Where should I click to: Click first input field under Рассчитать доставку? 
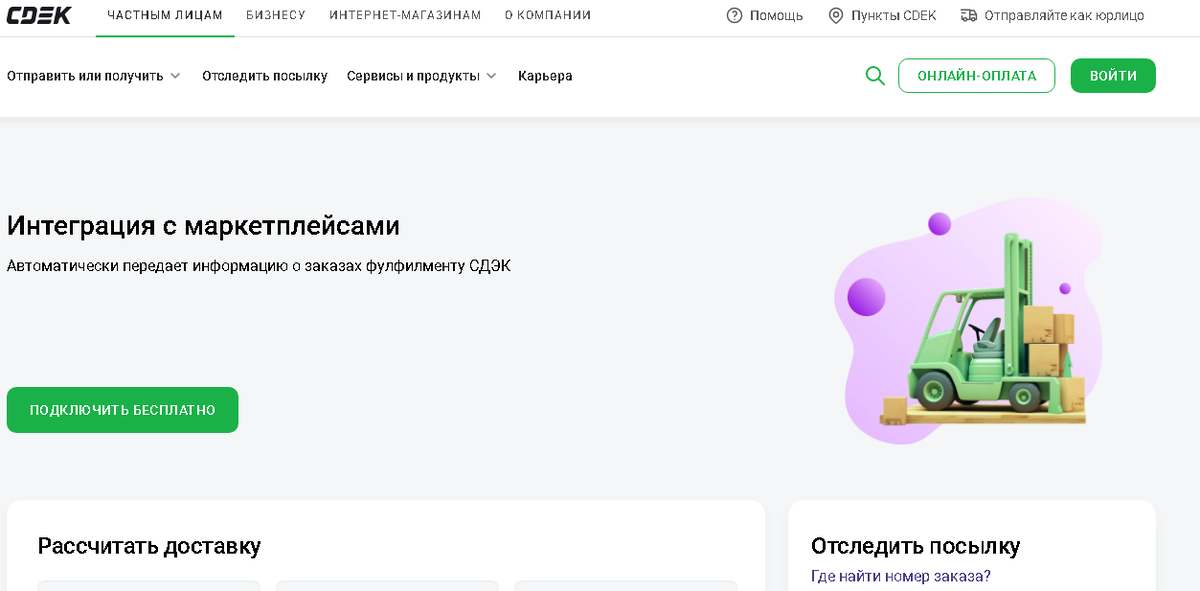[x=149, y=585]
